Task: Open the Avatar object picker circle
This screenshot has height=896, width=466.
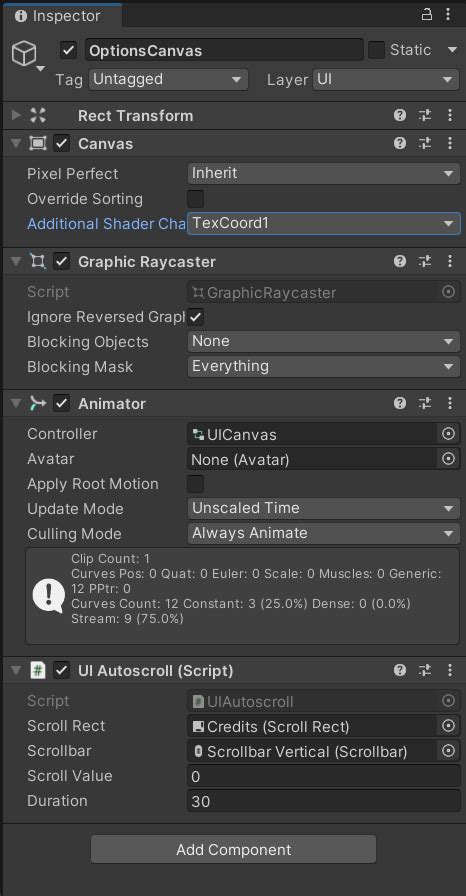Action: pyautogui.click(x=448, y=459)
